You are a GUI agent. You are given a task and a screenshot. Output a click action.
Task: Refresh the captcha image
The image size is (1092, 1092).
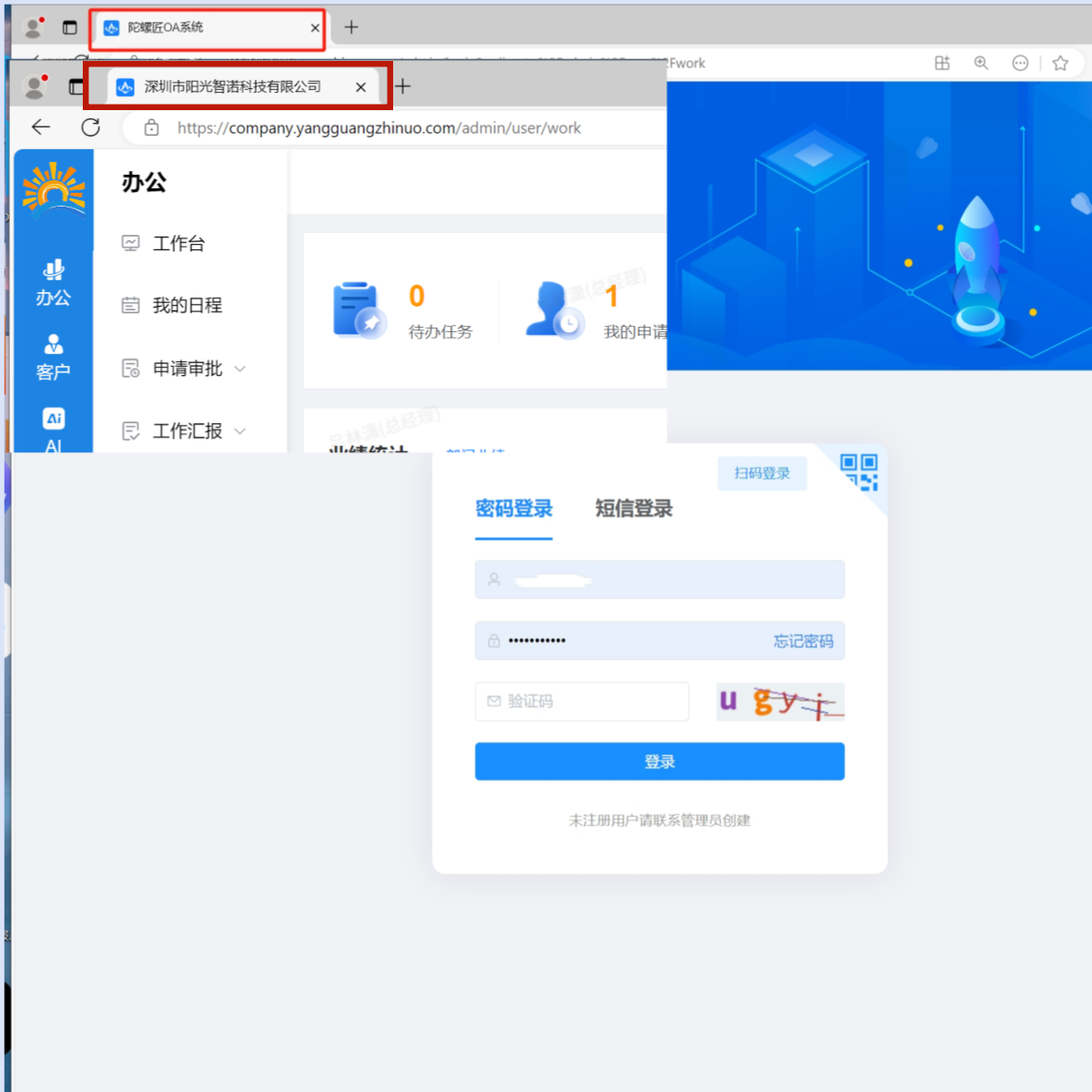coord(780,702)
